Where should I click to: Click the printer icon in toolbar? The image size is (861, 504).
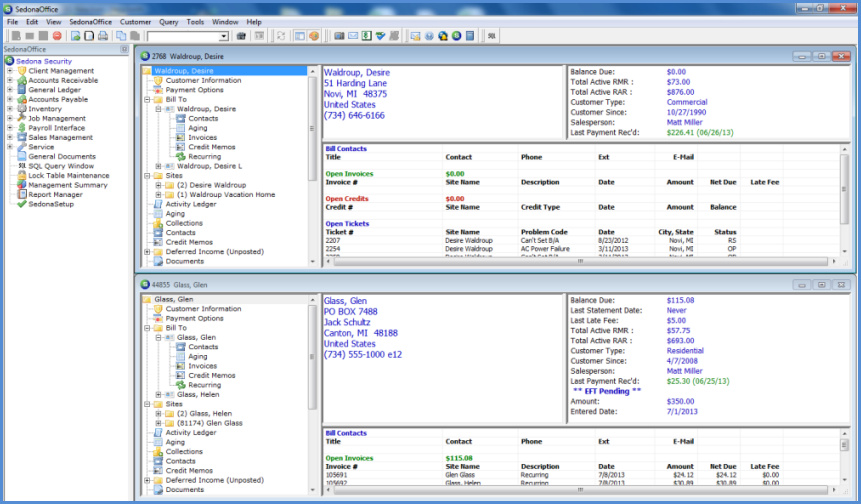coord(103,36)
